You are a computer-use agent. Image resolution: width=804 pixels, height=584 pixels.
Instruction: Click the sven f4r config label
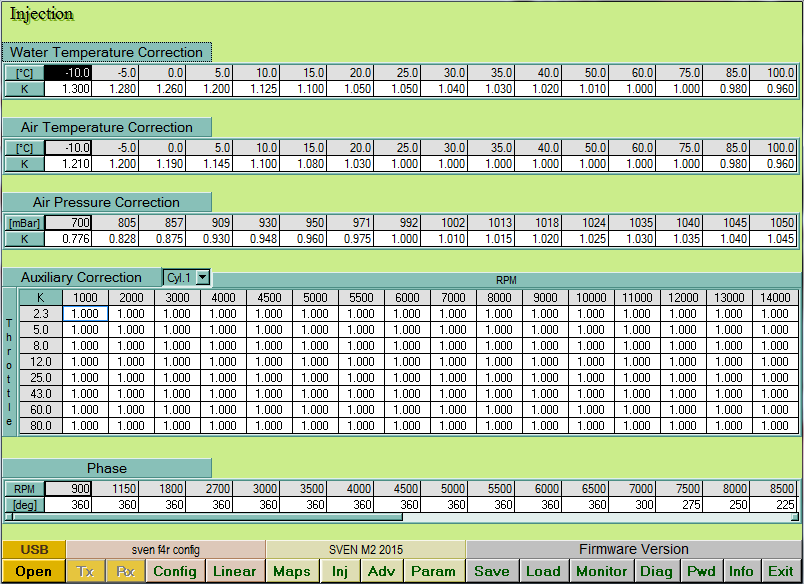click(x=166, y=550)
